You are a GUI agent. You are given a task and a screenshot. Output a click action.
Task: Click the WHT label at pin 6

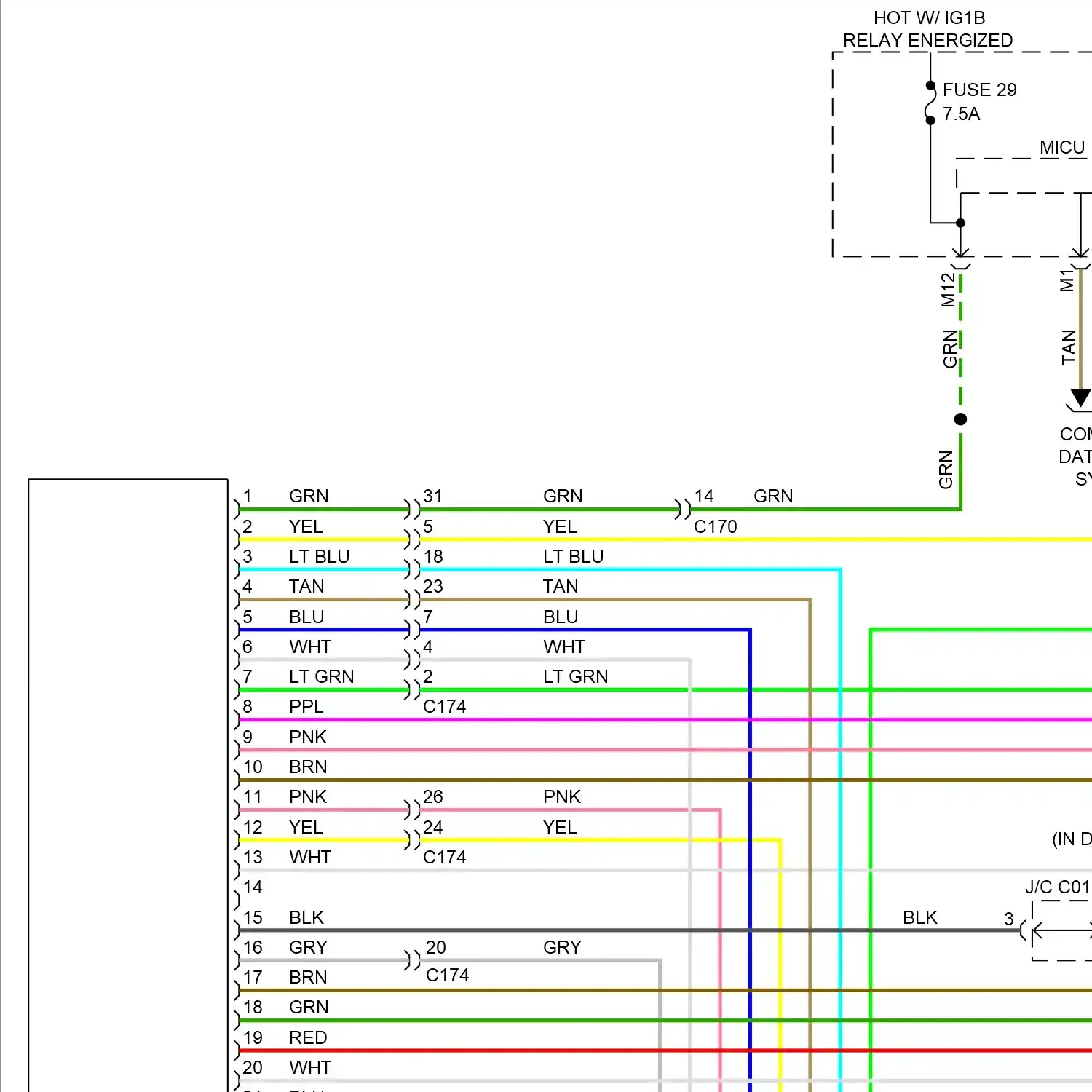pyautogui.click(x=310, y=646)
